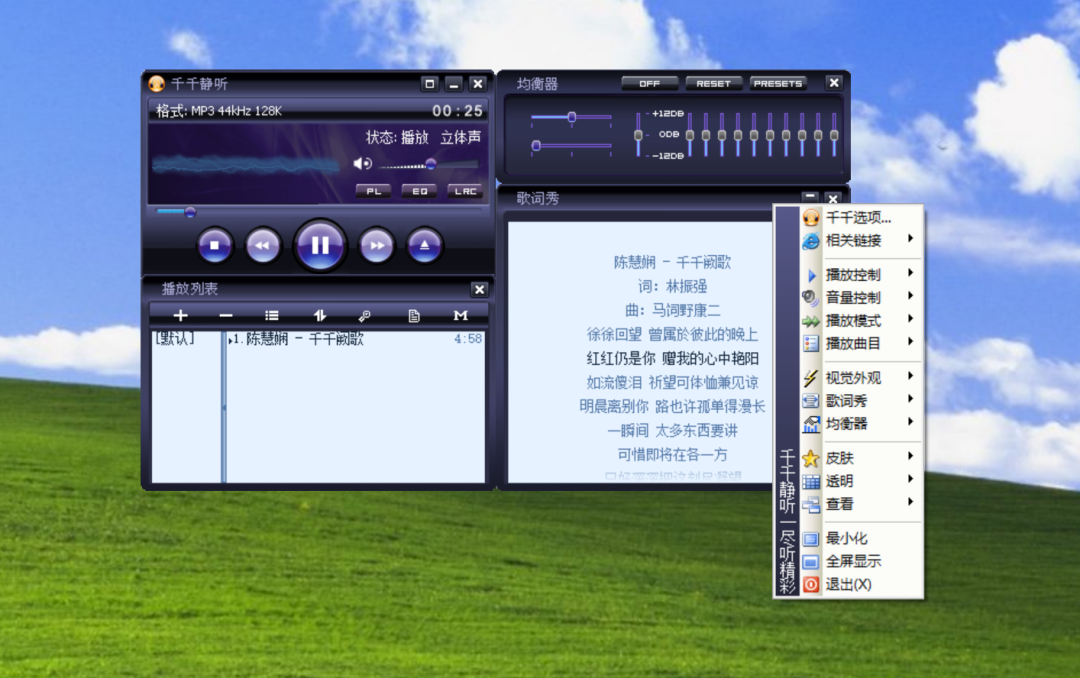Select 全屏显示 in the menu
This screenshot has height=678, width=1080.
(852, 560)
